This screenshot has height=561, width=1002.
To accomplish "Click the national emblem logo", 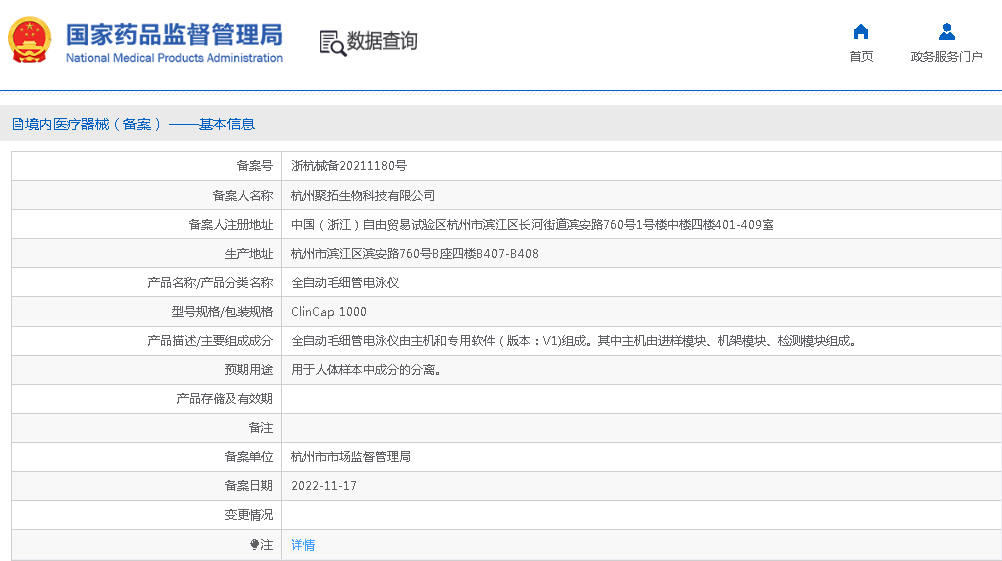I will click(30, 41).
